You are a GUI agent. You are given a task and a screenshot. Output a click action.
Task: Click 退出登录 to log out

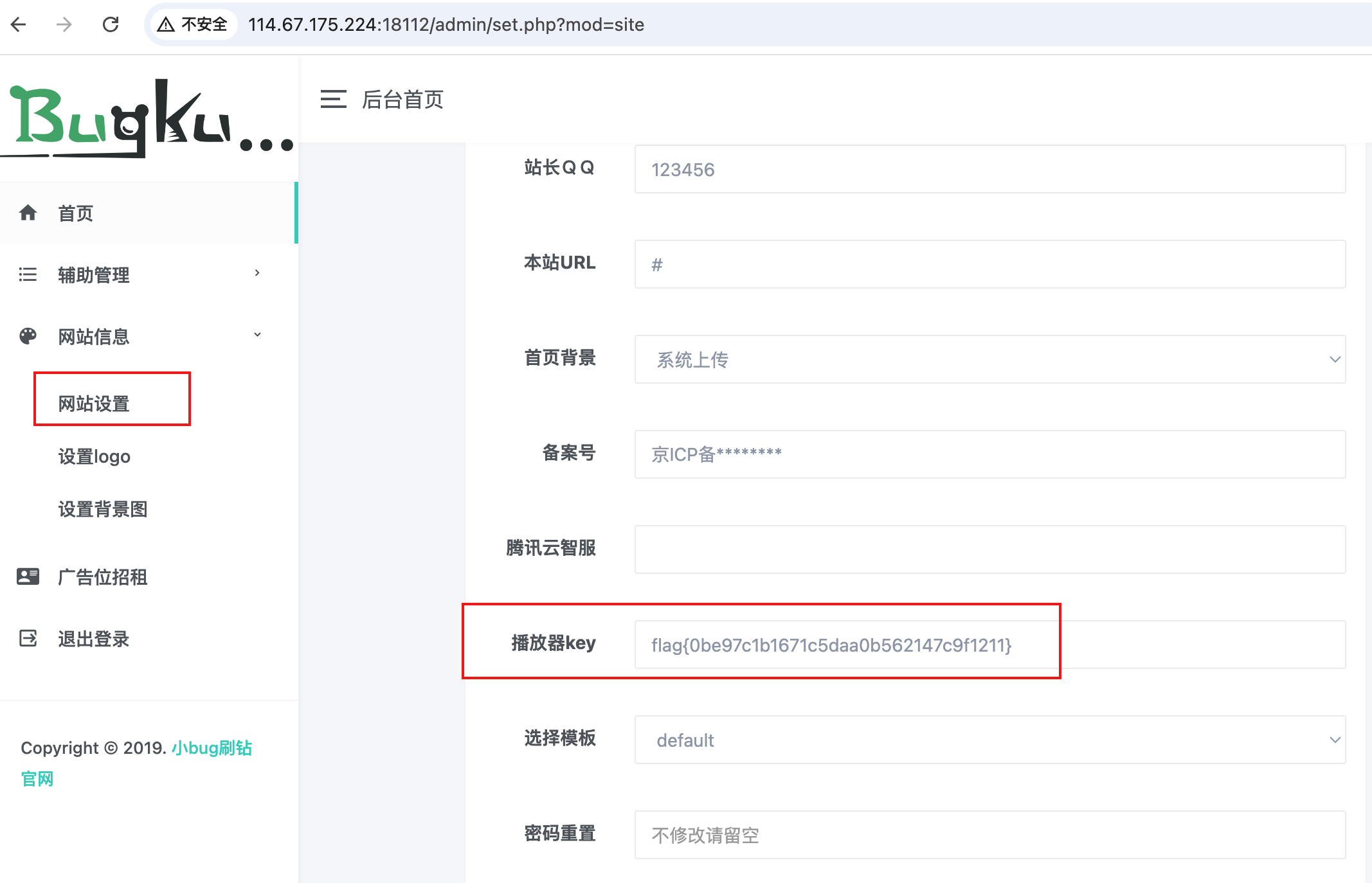(x=93, y=638)
